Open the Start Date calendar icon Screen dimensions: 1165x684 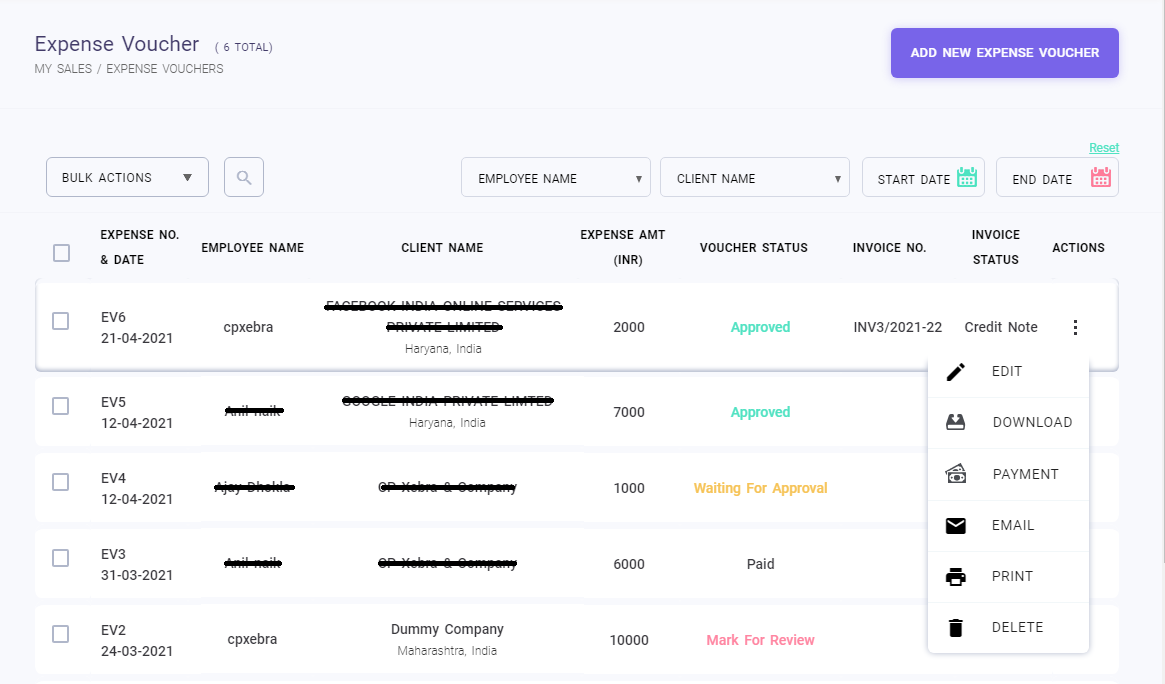pos(966,178)
